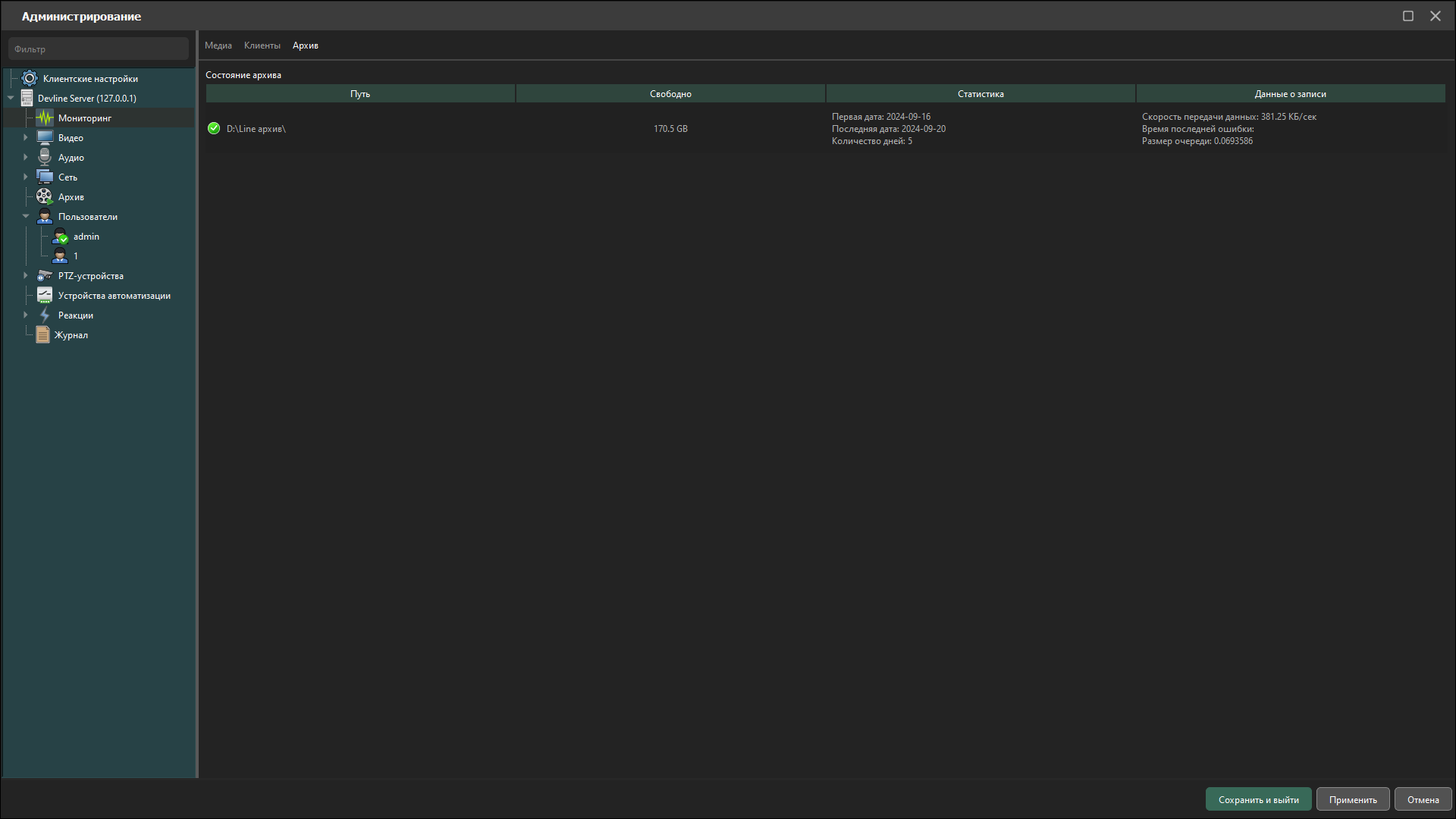Viewport: 1456px width, 819px height.
Task: Click Сохранить и выйти button
Action: tap(1258, 800)
